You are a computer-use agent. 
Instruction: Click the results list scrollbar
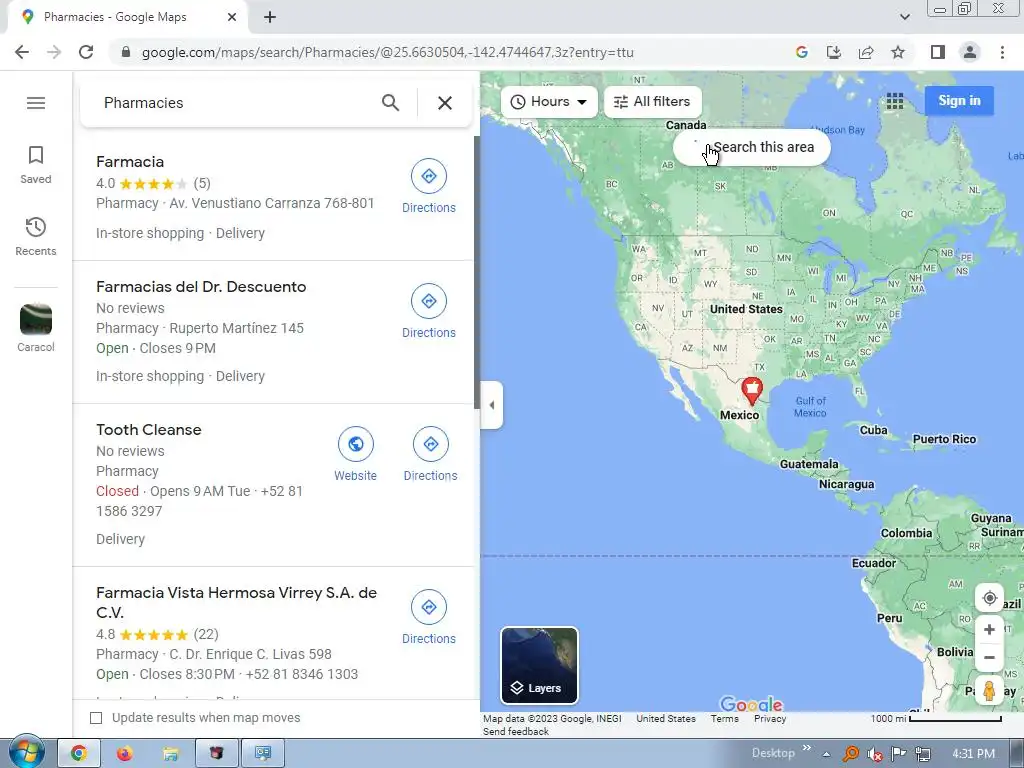coord(477,271)
